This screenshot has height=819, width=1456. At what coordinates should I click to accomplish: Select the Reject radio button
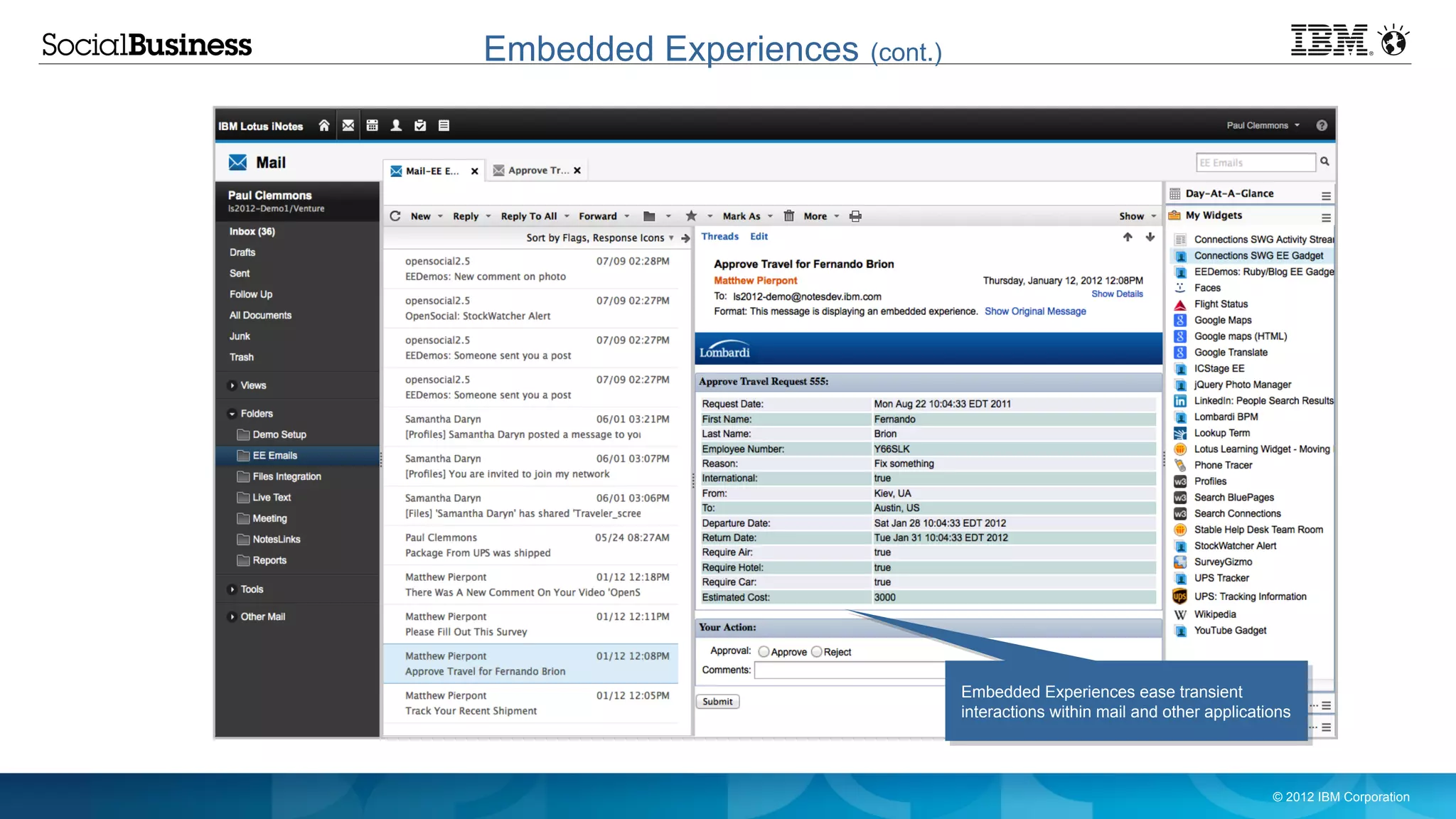pyautogui.click(x=817, y=652)
